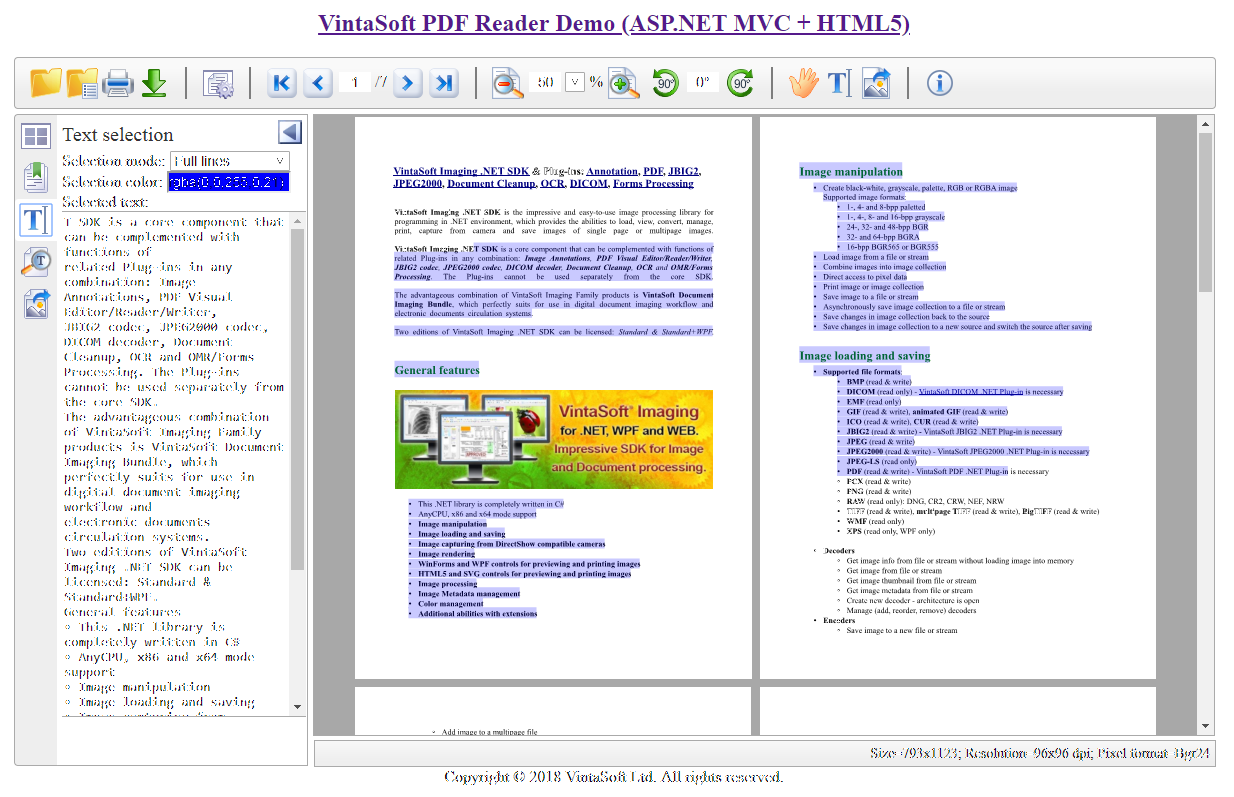Click the "Supported file formats" bullet text
Screen dimensions: 1234x797
click(862, 372)
